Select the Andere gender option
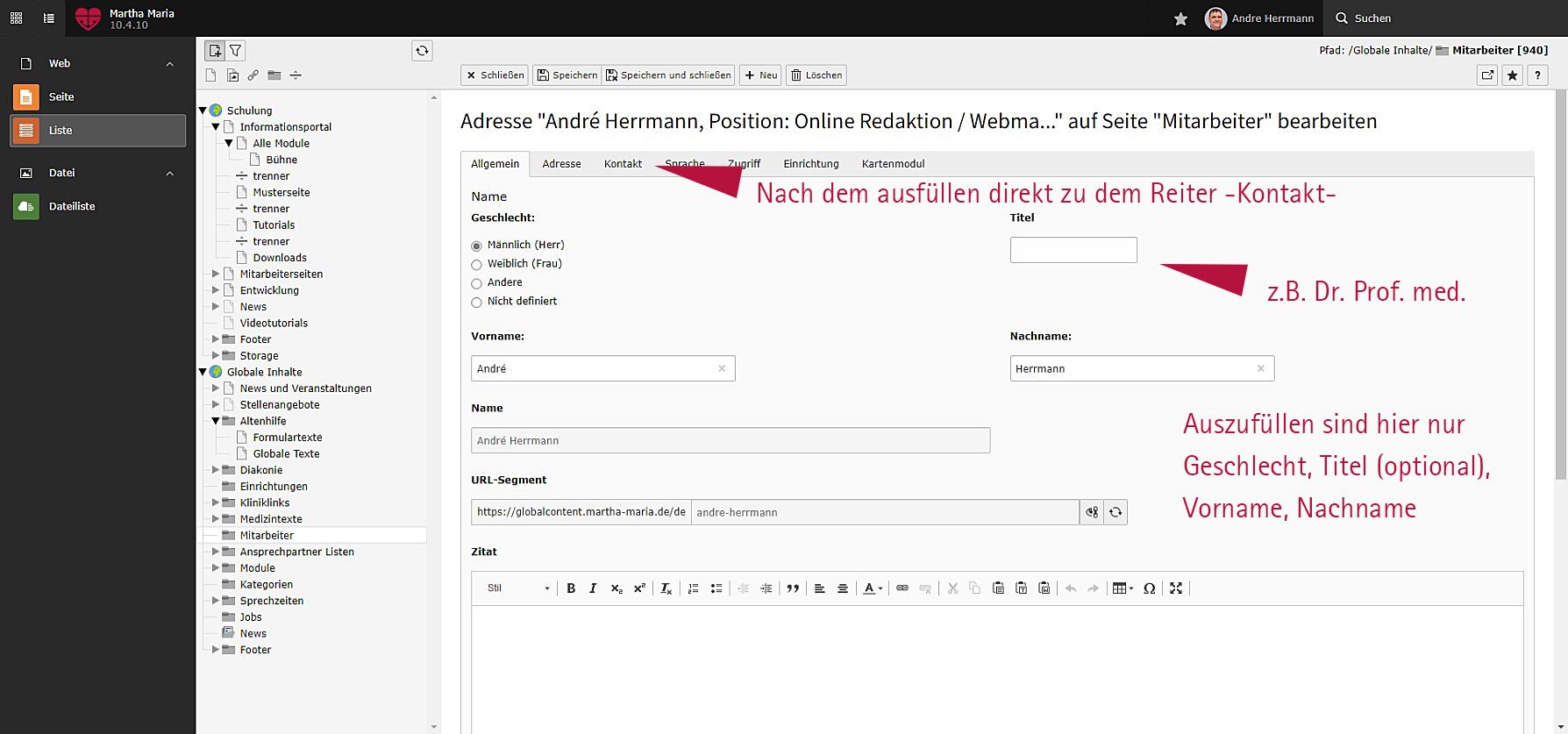 477,283
